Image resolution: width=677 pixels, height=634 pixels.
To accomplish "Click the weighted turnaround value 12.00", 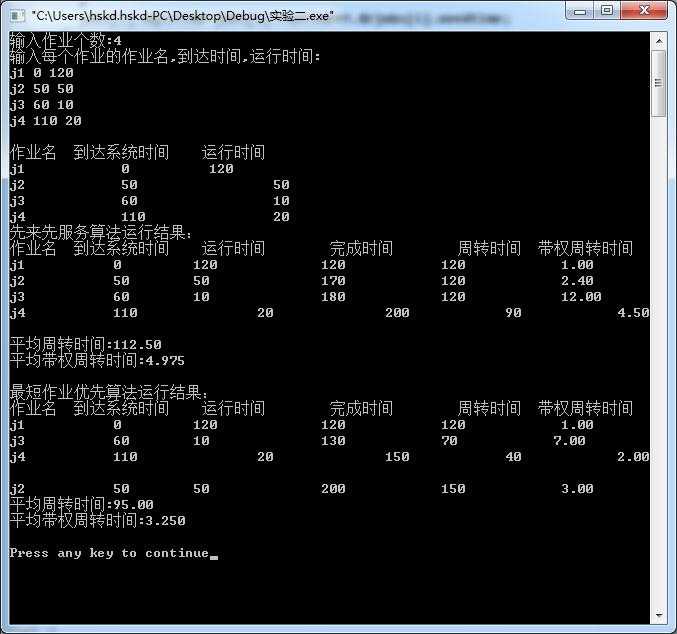I will [581, 297].
